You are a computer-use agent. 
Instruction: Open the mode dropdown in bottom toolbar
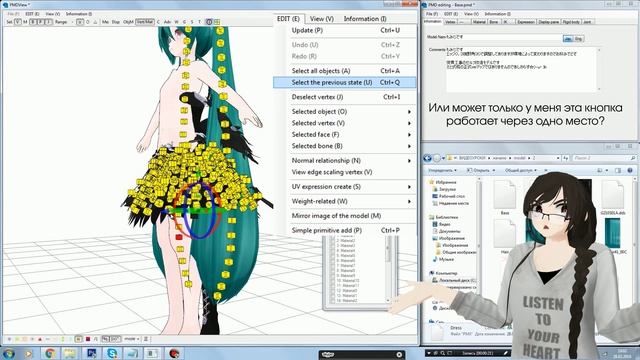131,339
